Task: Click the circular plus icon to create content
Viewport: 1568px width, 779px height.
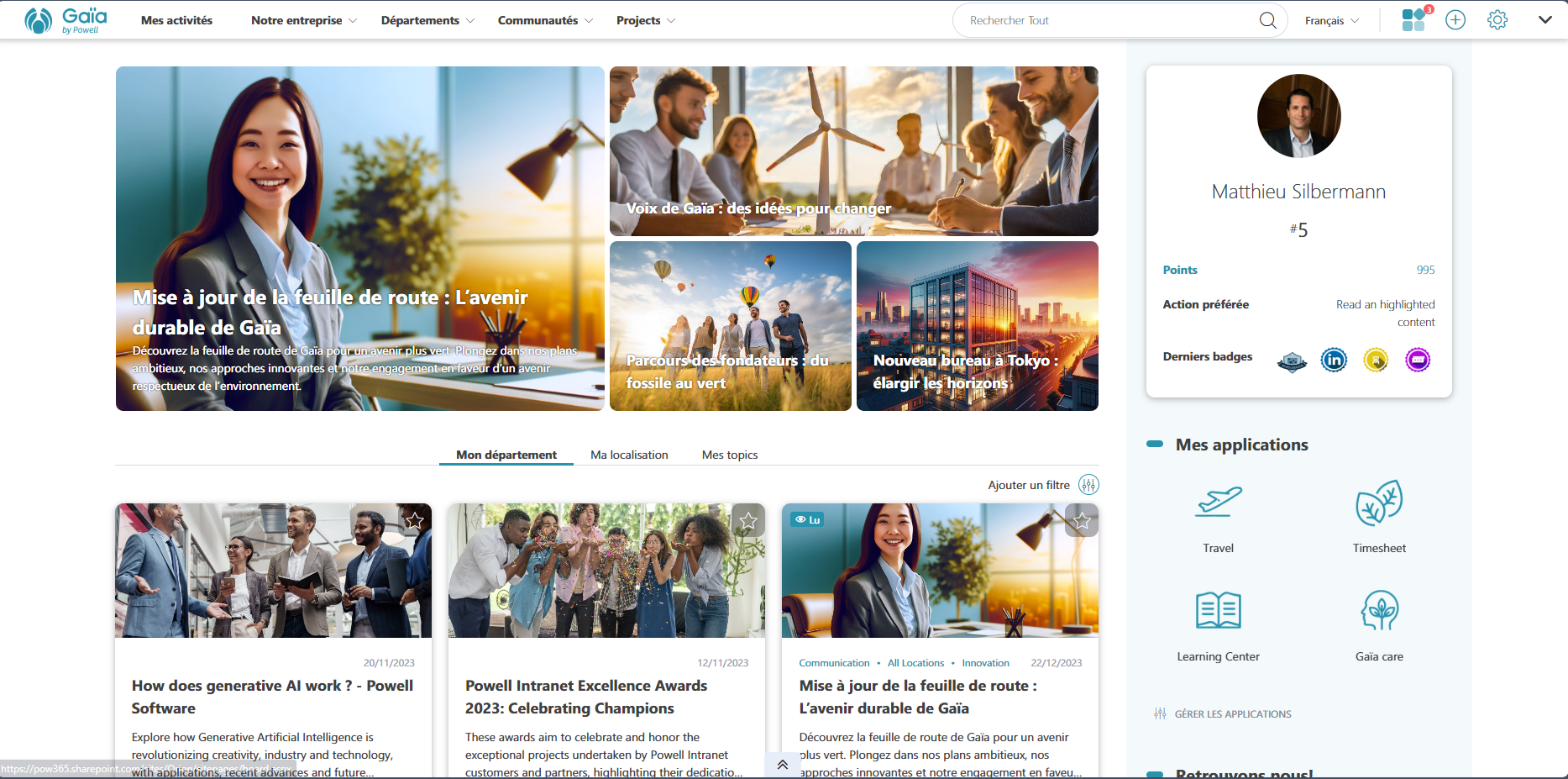Action: 1455,19
